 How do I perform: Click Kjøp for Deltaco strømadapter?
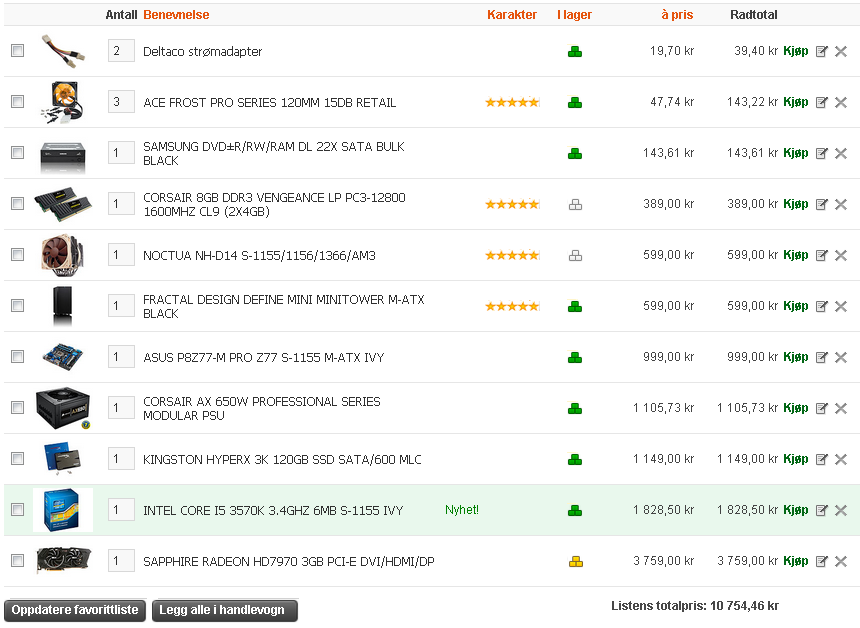click(x=796, y=51)
